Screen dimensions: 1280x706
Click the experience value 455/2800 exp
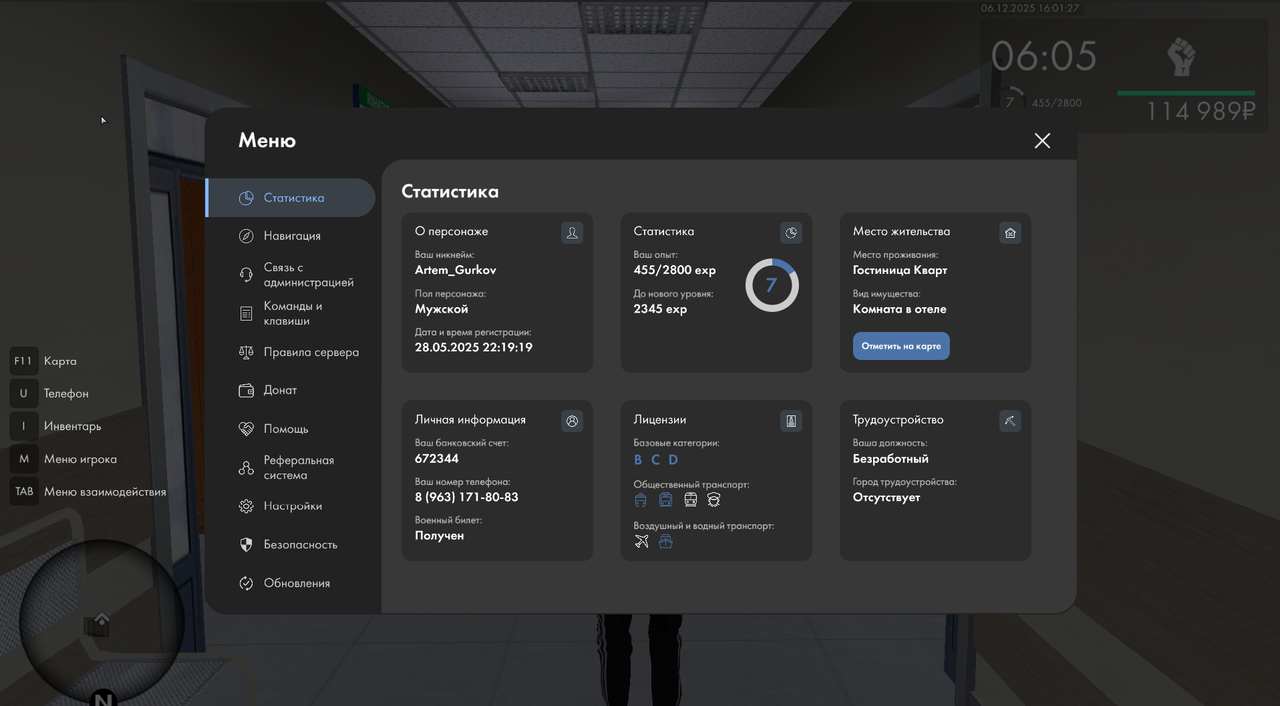pyautogui.click(x=675, y=270)
